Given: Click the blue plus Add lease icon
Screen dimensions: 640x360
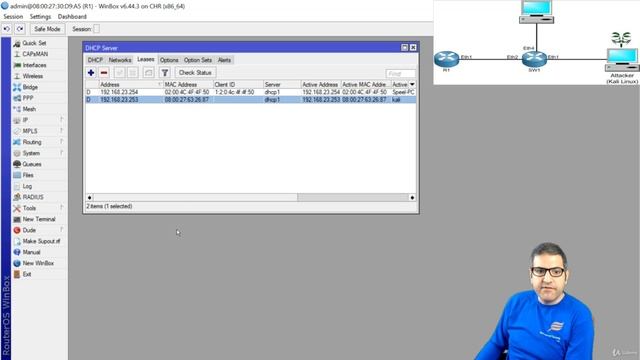Looking at the screenshot, I should tap(91, 73).
